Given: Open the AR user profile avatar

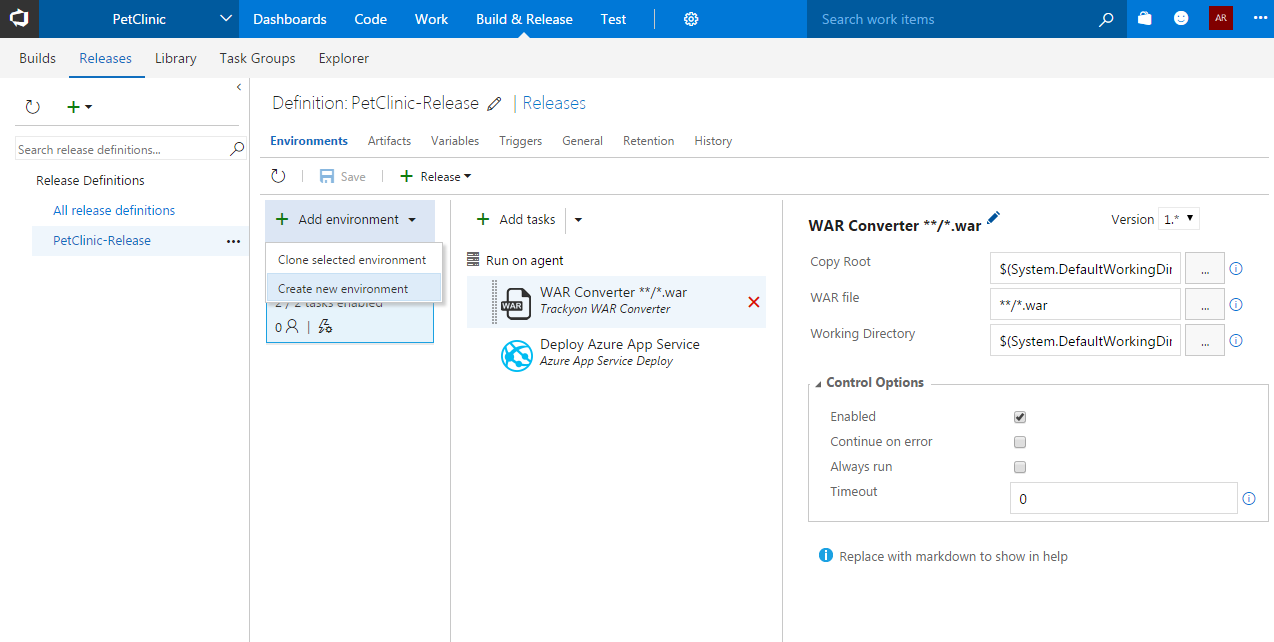Looking at the screenshot, I should click(1220, 19).
